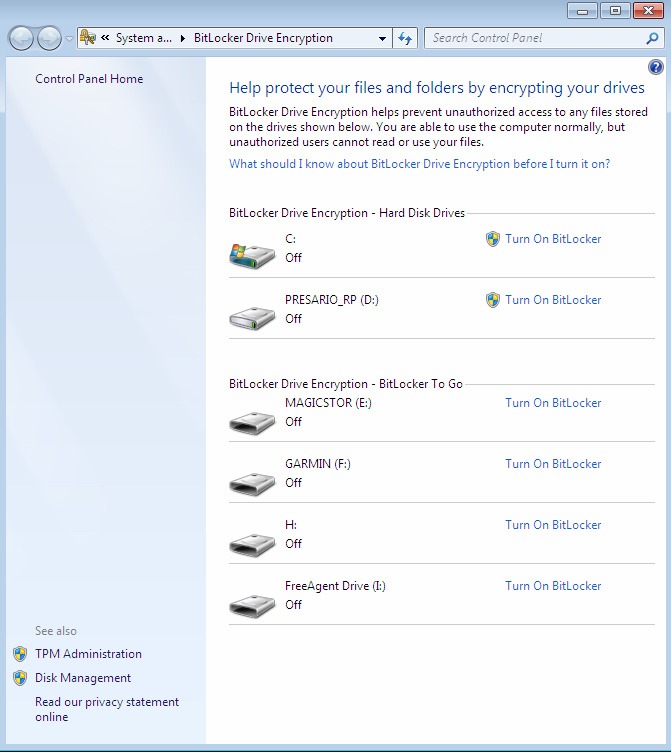
Task: Read our privacy statement online link
Action: (107, 709)
